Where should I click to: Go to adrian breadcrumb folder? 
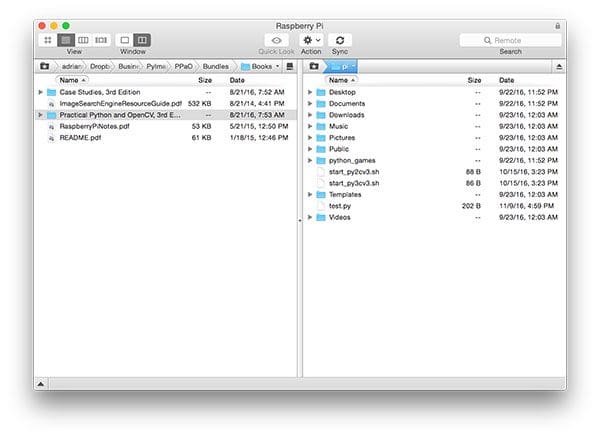(71, 67)
